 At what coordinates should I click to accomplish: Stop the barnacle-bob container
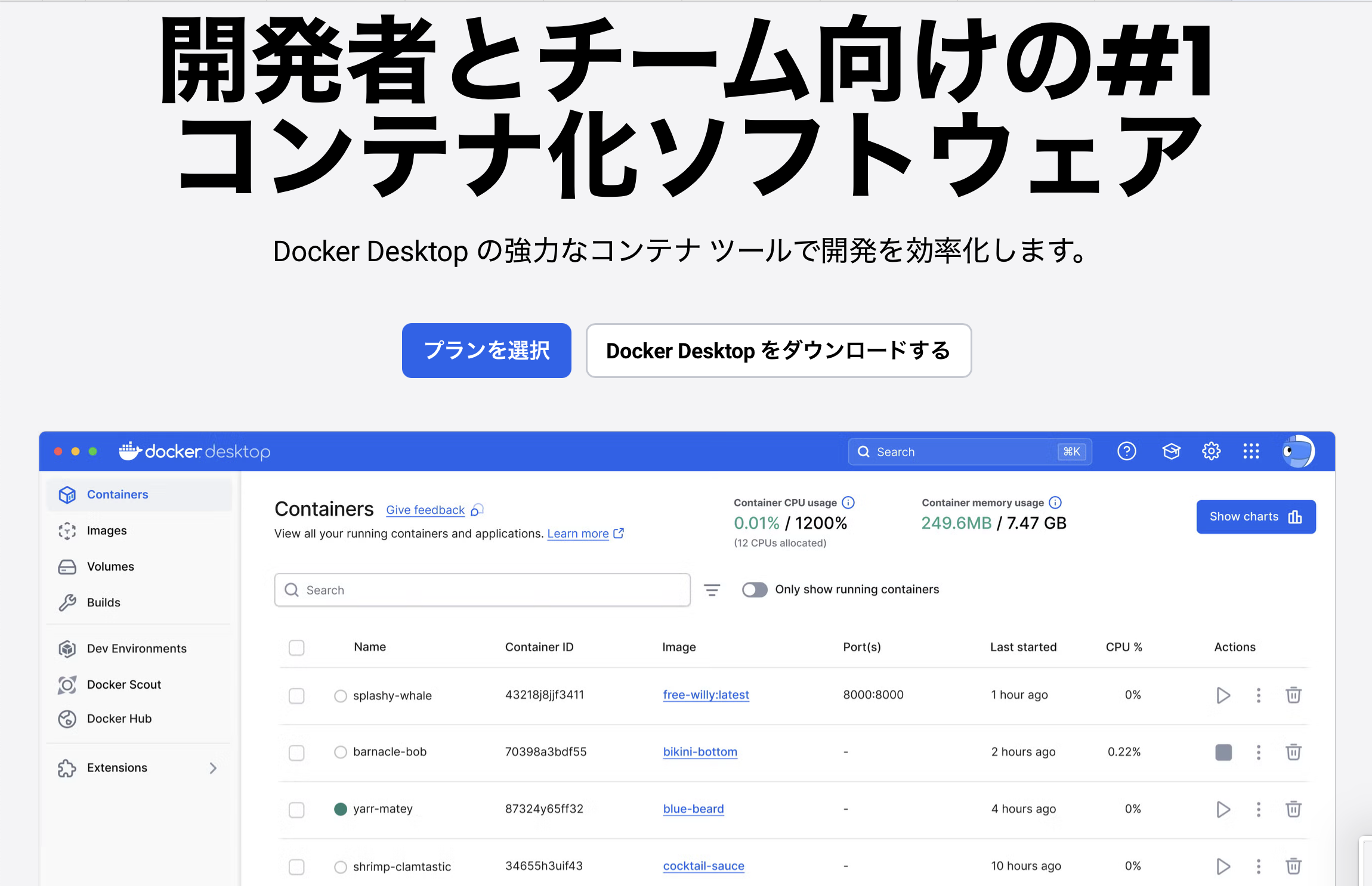click(1223, 752)
